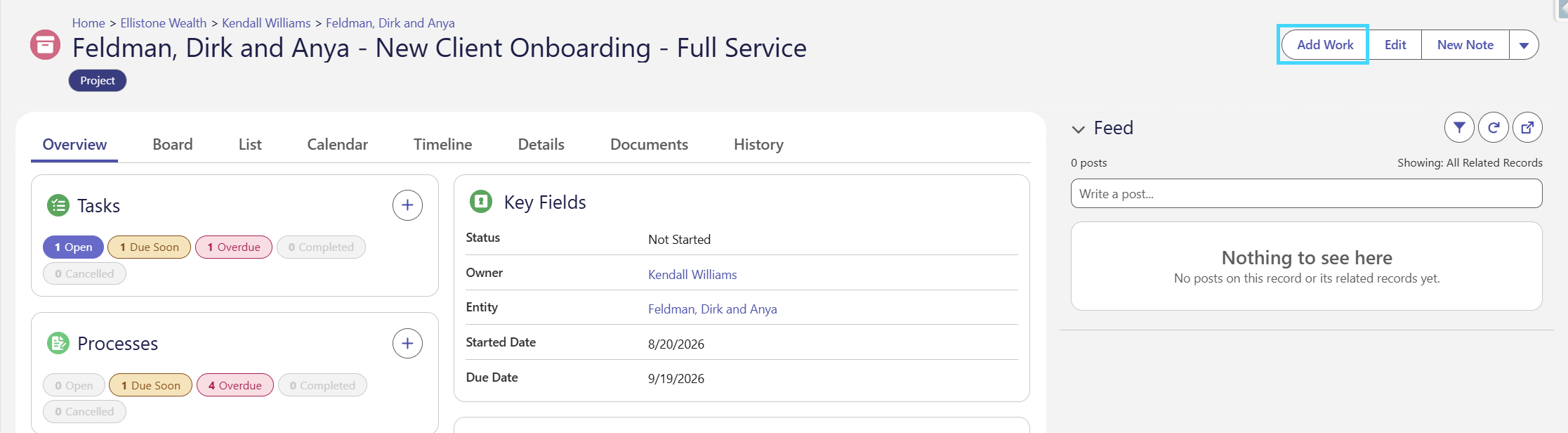Click the Add Work button

1325,45
